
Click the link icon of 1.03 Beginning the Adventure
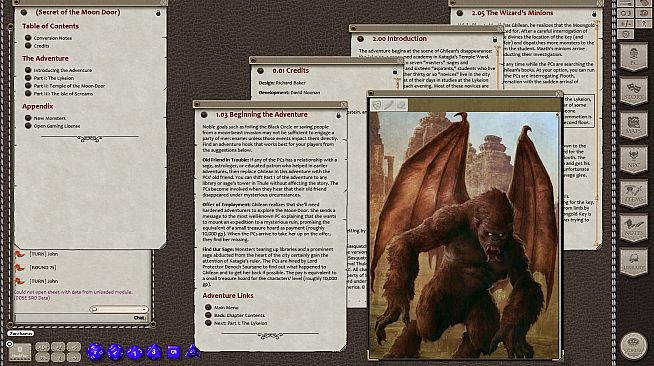pyautogui.click(x=204, y=115)
